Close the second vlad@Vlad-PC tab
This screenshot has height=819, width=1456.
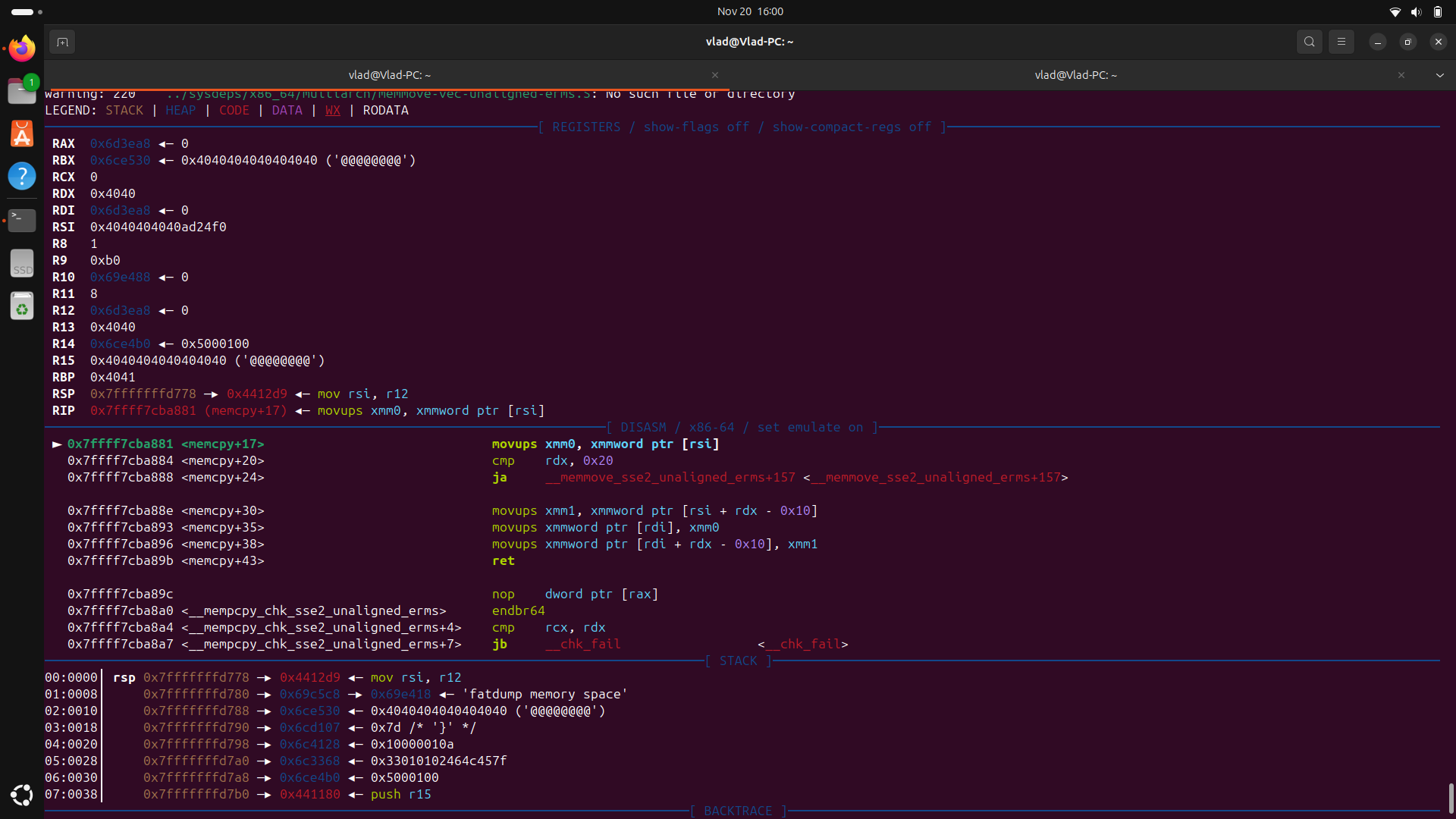(1401, 75)
